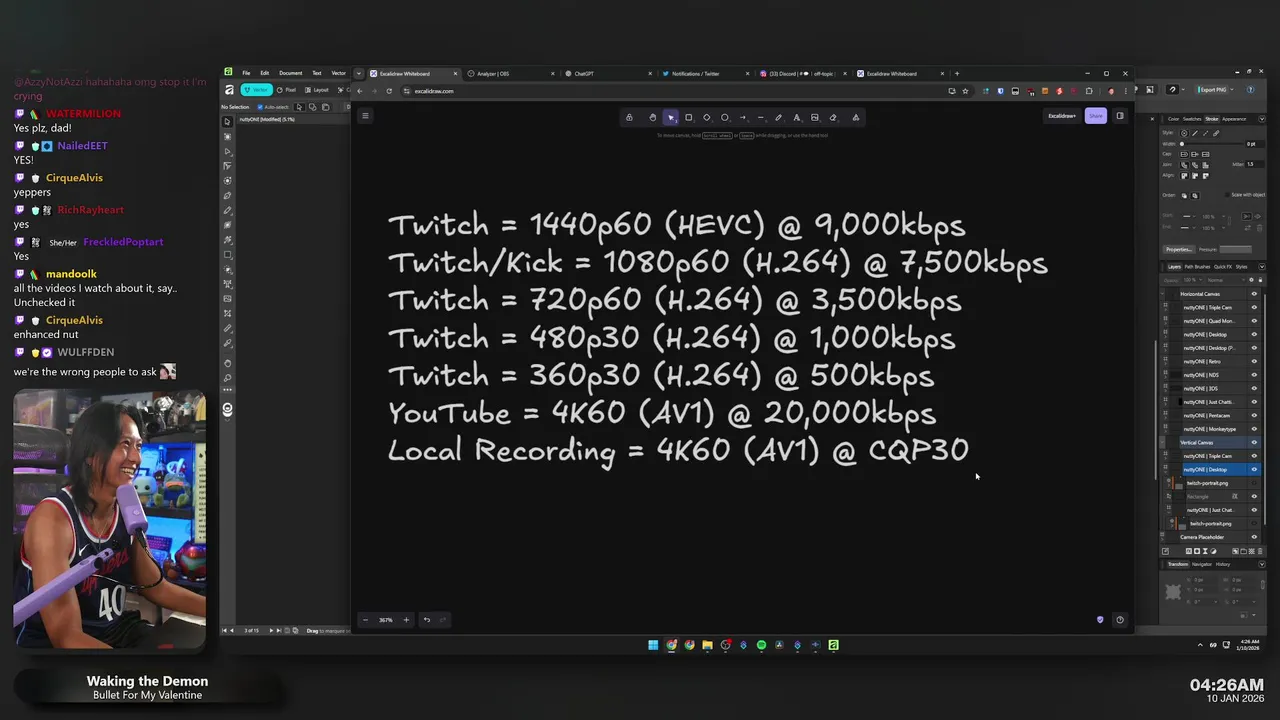Viewport: 1280px width, 720px height.
Task: Select the nuttyONE | 3DS layer
Action: pyautogui.click(x=1211, y=388)
